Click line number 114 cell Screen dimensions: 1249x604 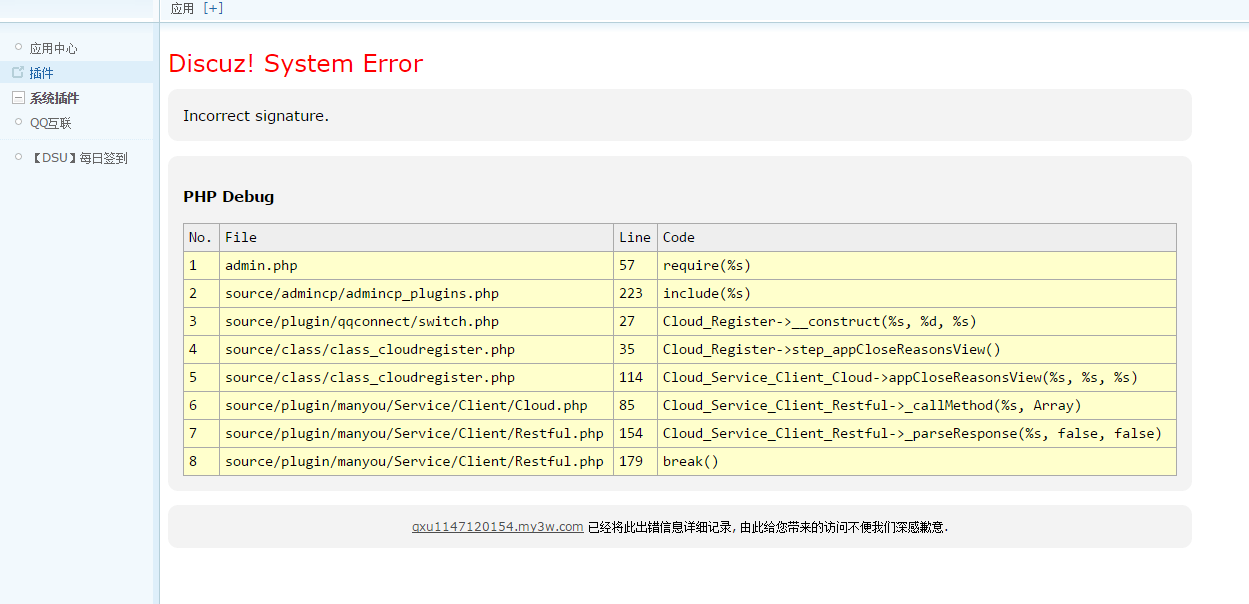click(635, 377)
